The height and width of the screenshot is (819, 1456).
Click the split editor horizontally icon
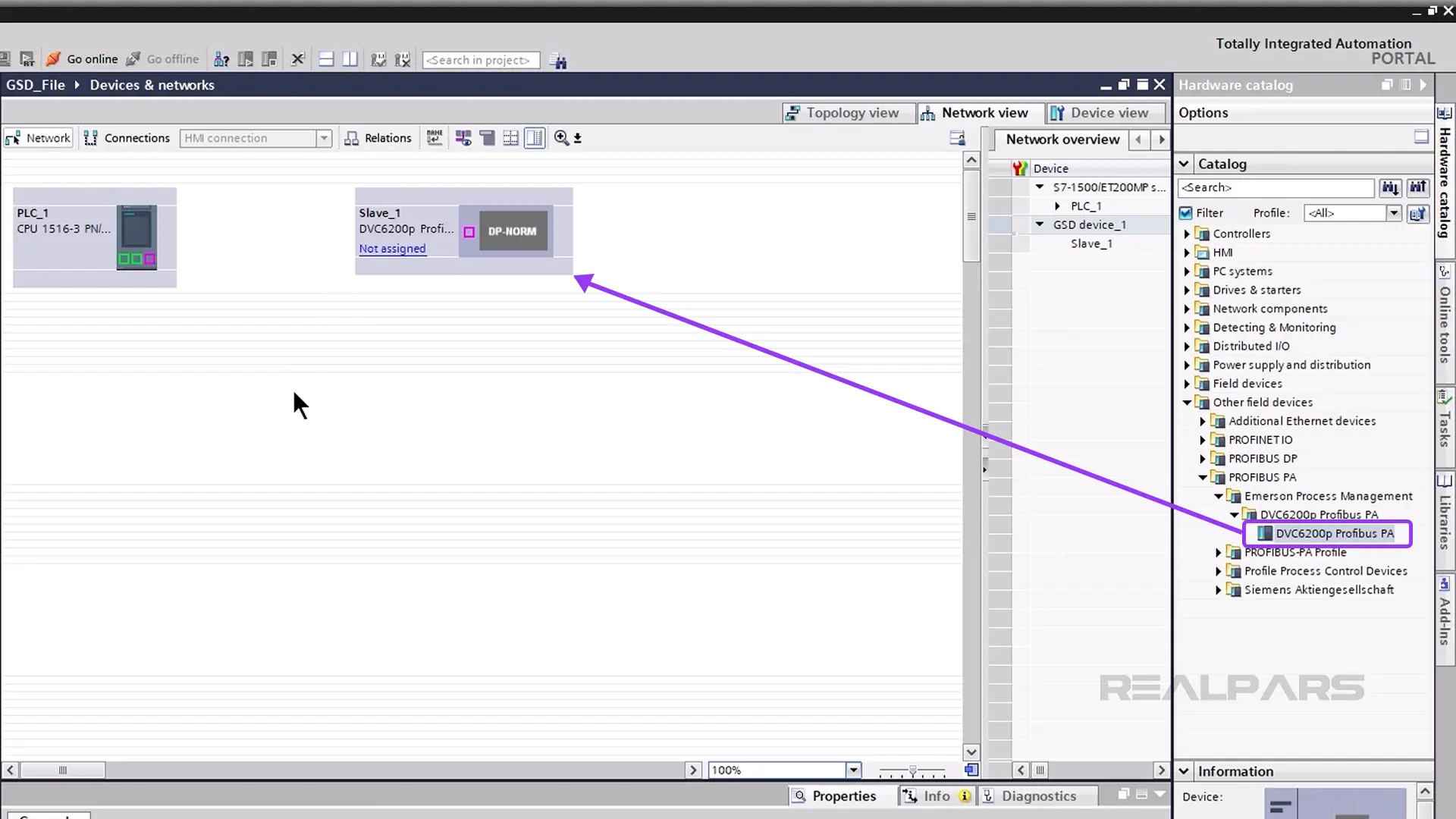(x=326, y=59)
